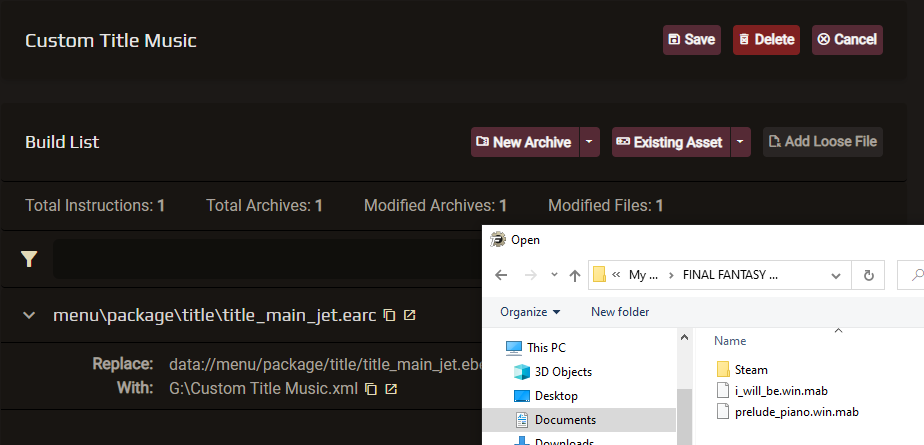Add a New Archive to build list

524,142
